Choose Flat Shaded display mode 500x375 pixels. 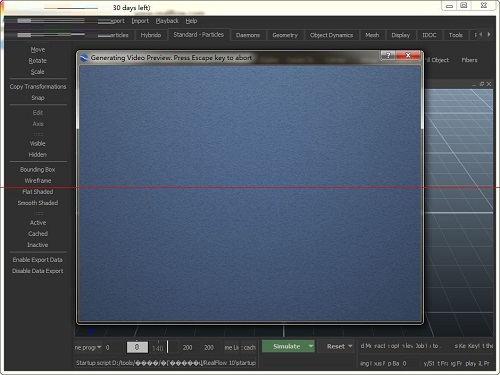pos(38,192)
